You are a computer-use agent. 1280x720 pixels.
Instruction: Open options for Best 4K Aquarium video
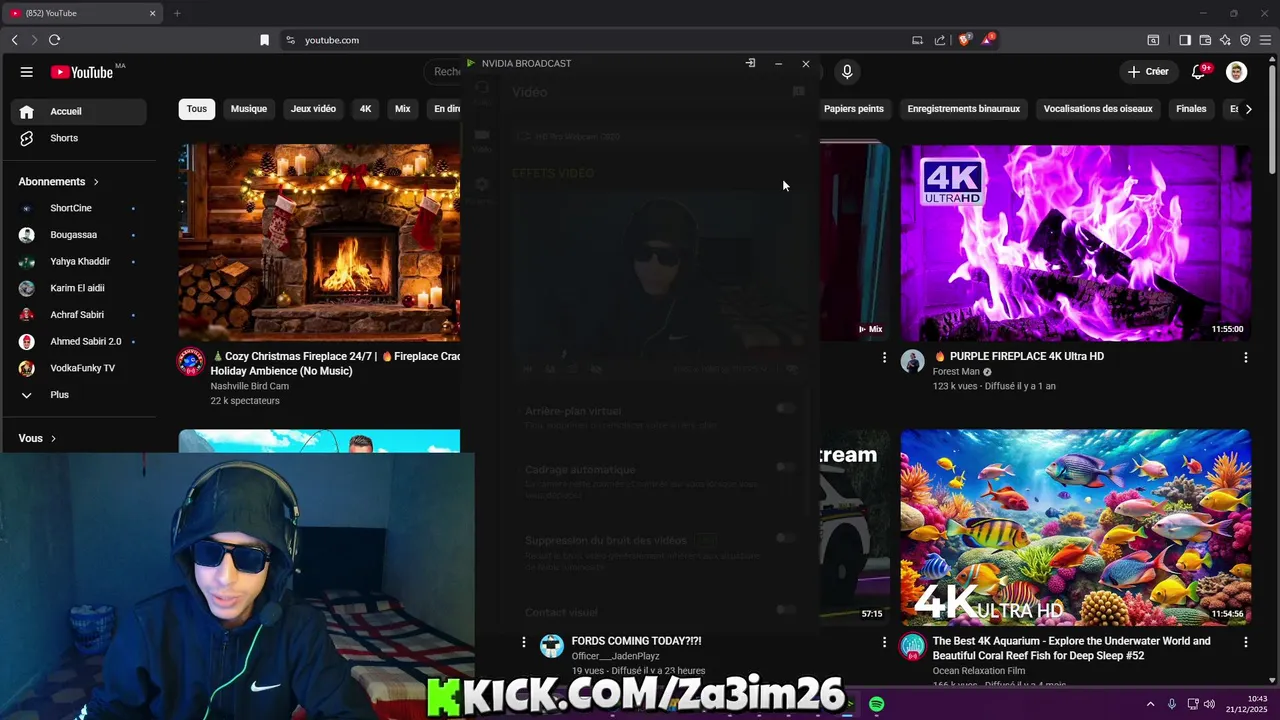click(x=1245, y=642)
